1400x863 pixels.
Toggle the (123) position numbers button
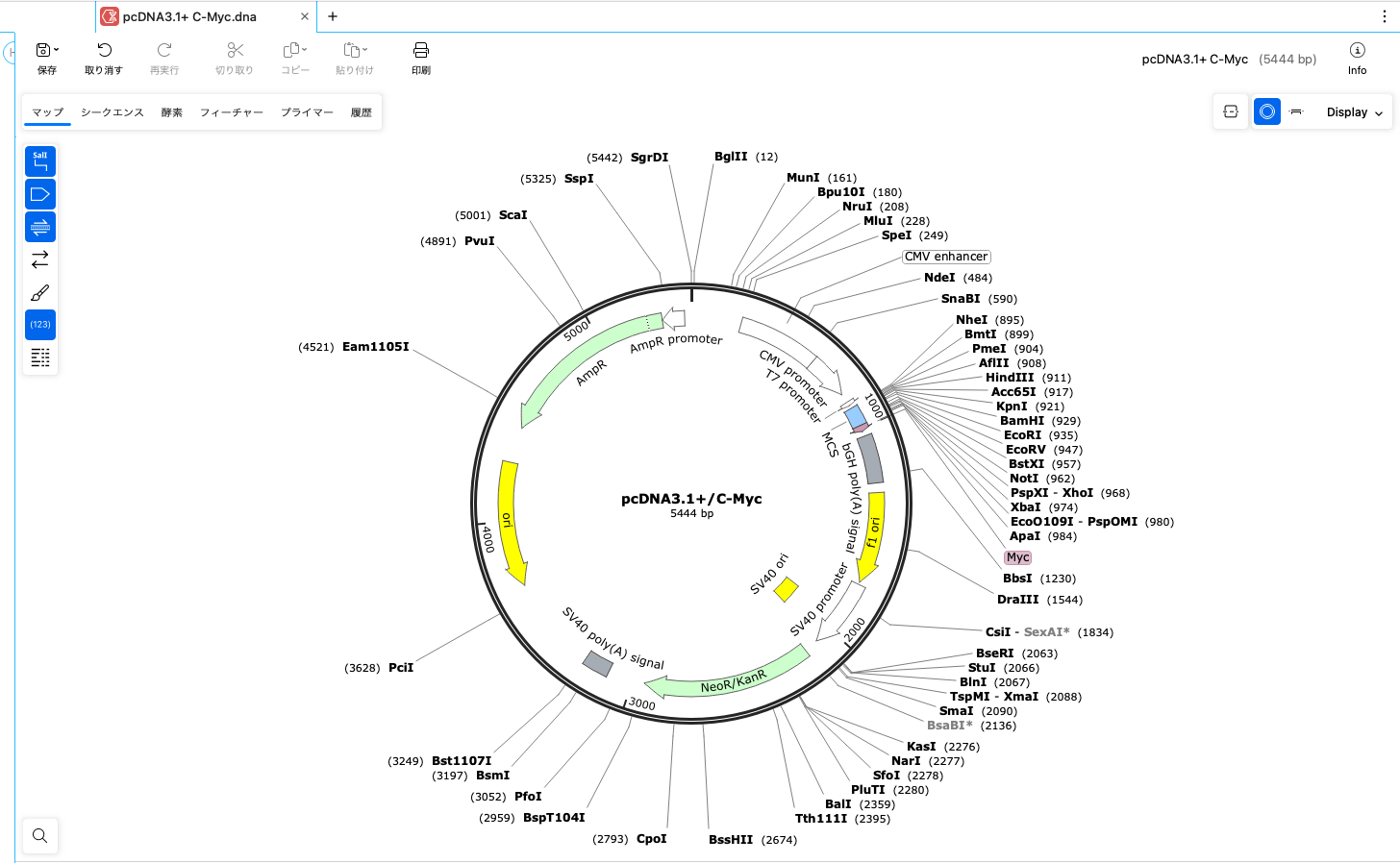pos(40,325)
